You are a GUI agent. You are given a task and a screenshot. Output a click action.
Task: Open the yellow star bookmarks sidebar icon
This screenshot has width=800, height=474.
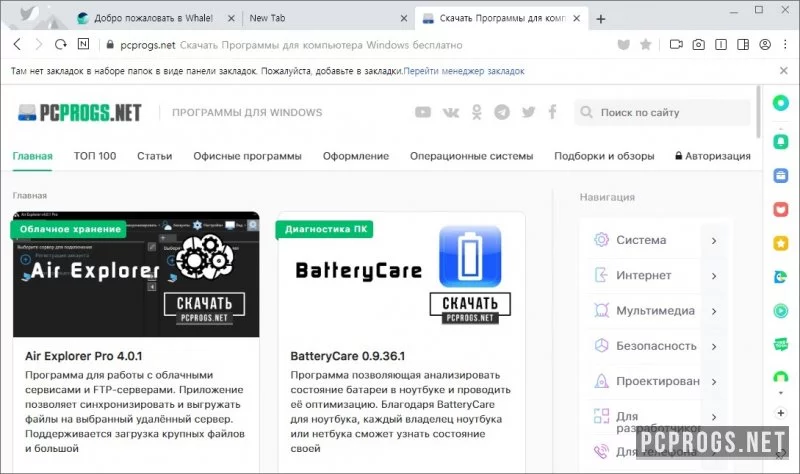tap(781, 243)
